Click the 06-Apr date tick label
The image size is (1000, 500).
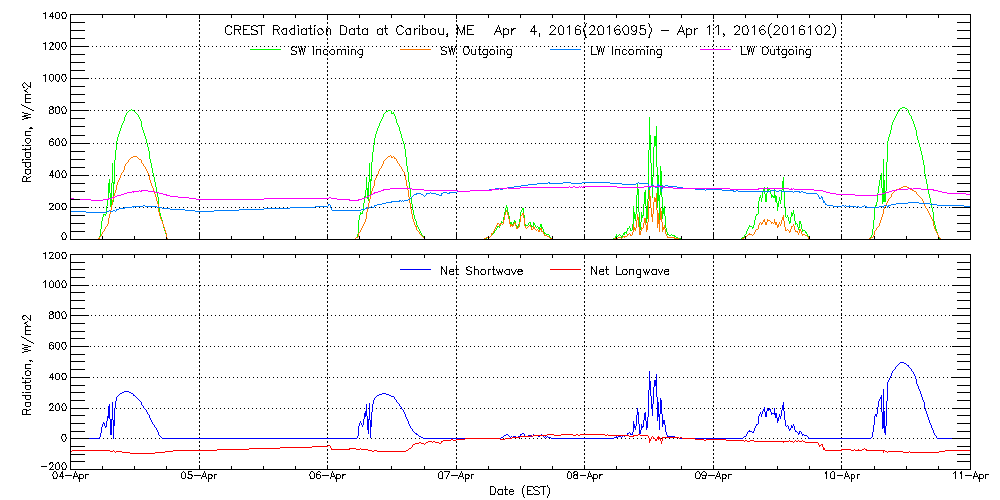pyautogui.click(x=328, y=477)
